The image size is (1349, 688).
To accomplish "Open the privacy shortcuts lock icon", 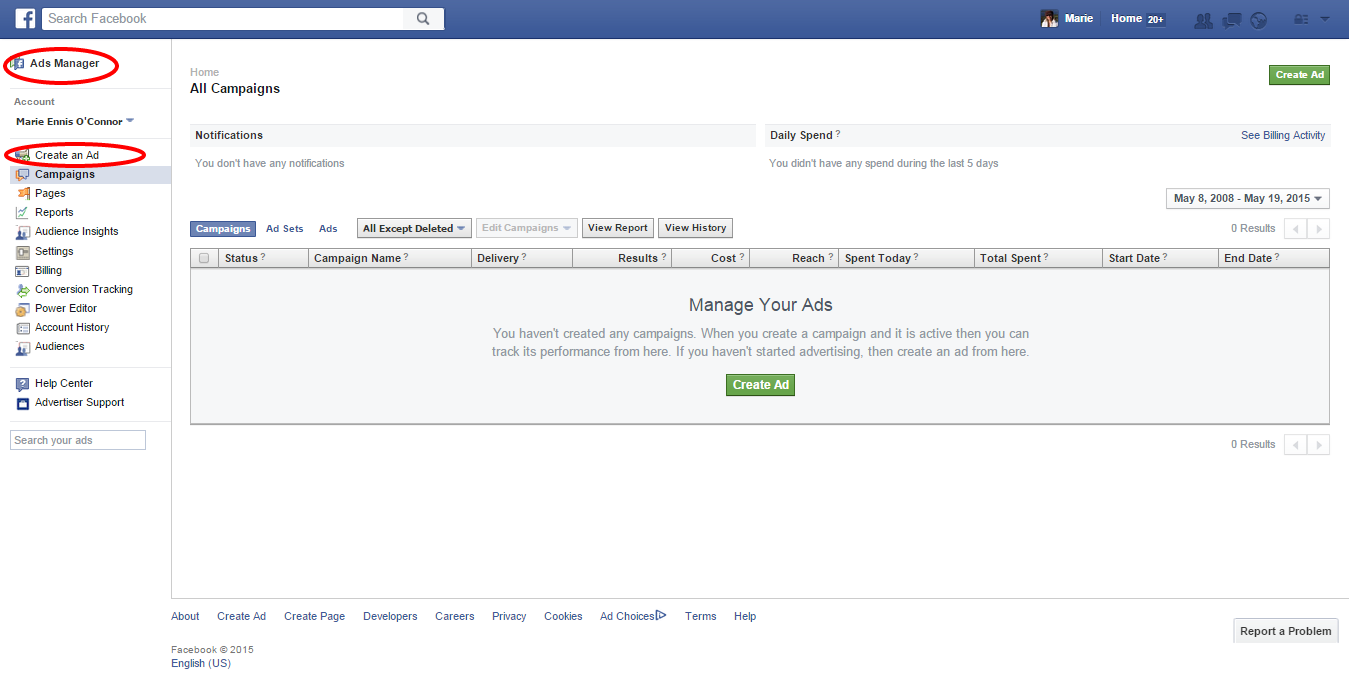I will [x=1301, y=19].
